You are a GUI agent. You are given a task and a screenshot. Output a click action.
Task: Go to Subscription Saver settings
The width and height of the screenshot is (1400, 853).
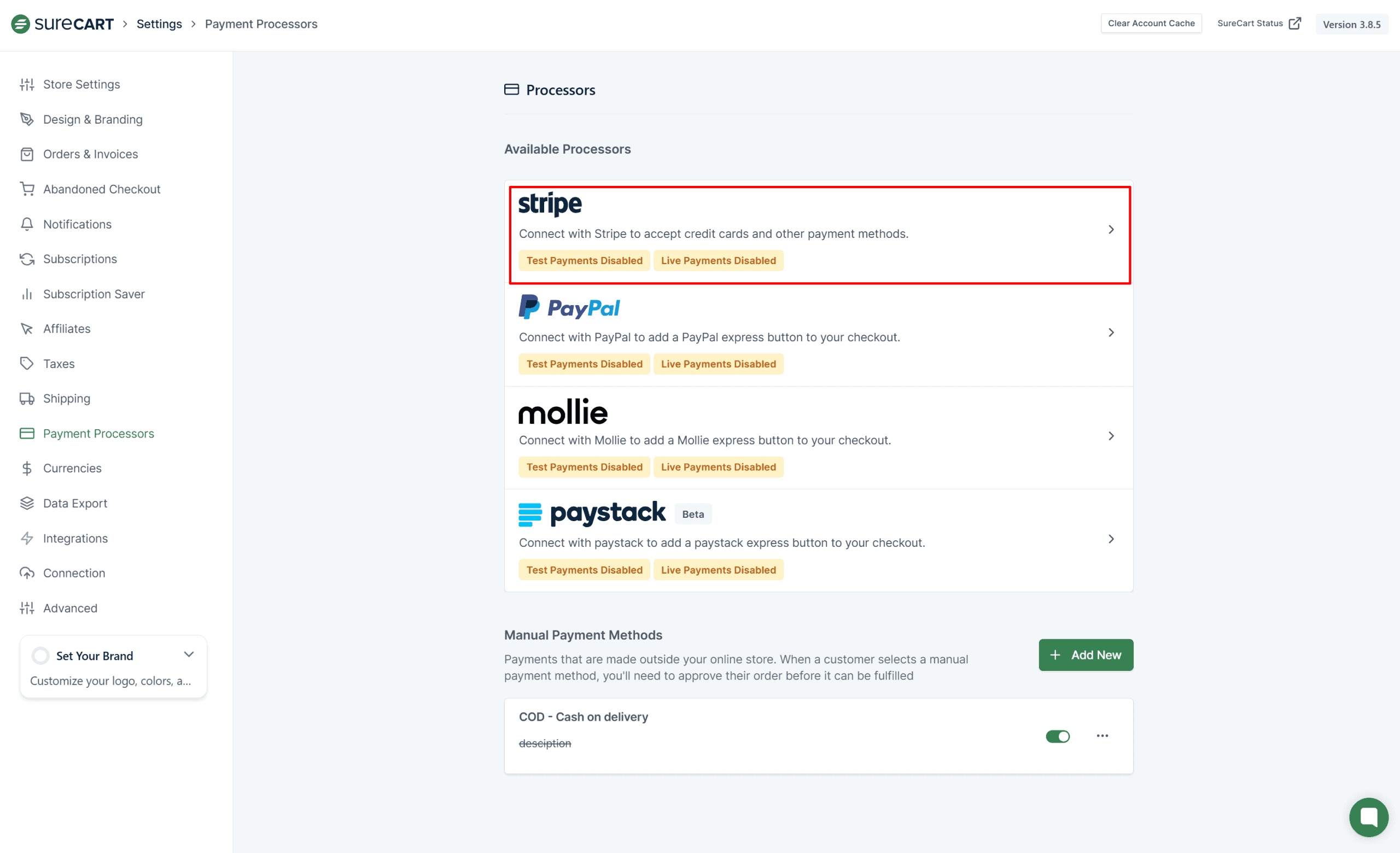(x=94, y=294)
